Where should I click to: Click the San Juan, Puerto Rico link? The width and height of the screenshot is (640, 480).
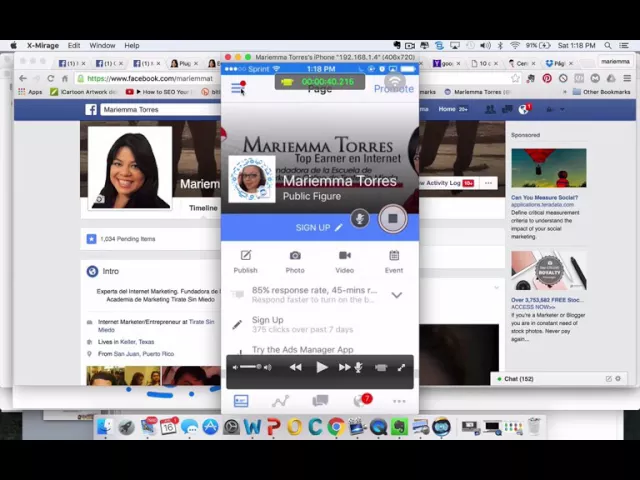[144, 354]
